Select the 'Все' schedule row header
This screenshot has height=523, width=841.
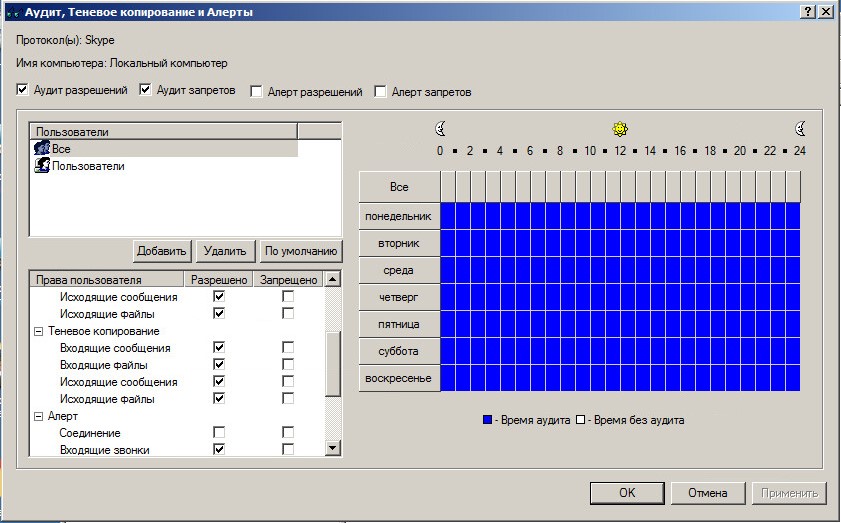pos(399,187)
